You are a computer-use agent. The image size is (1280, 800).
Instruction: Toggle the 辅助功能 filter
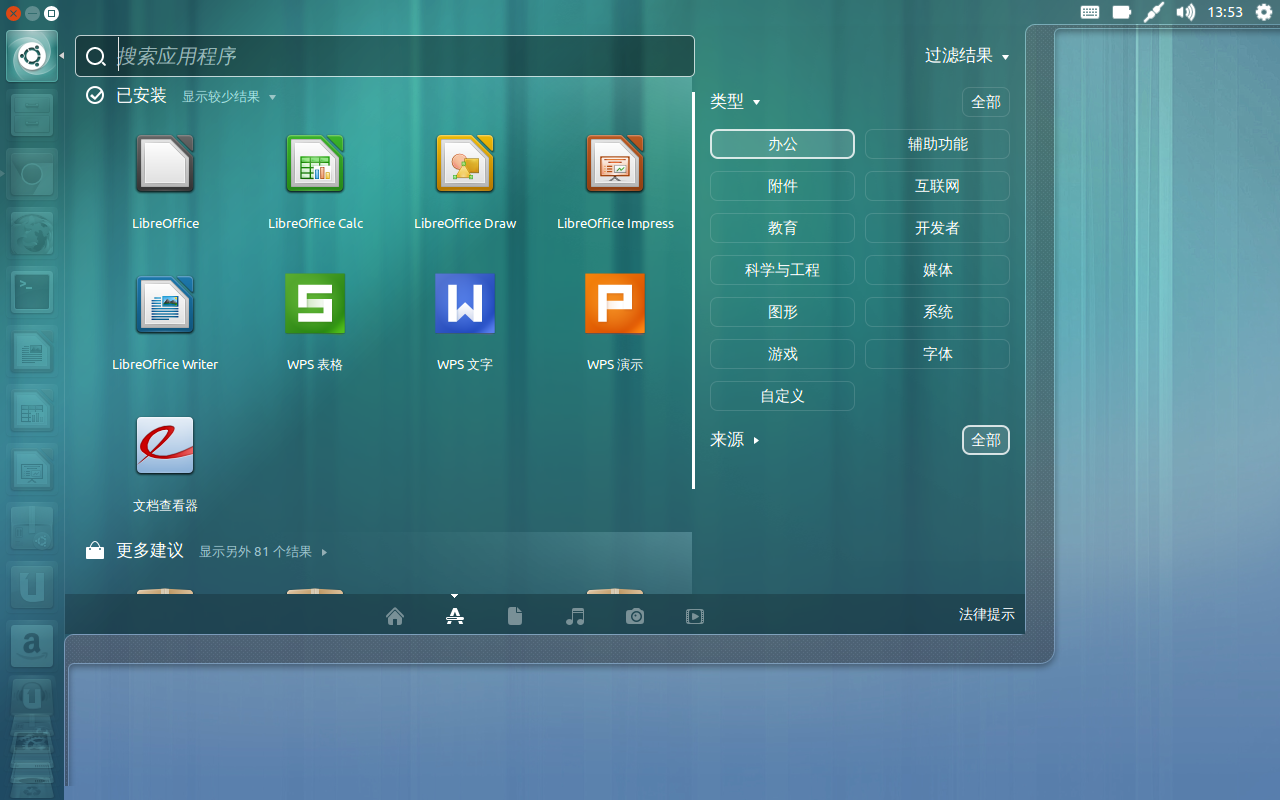937,144
